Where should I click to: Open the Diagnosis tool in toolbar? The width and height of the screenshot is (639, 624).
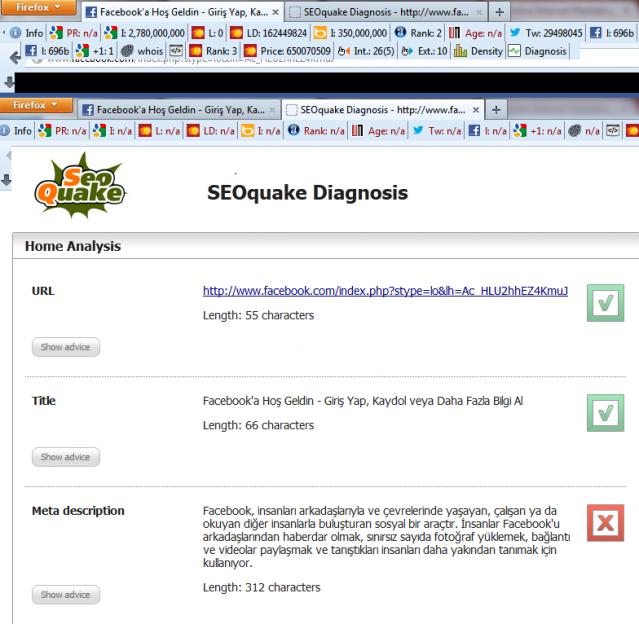coord(537,51)
